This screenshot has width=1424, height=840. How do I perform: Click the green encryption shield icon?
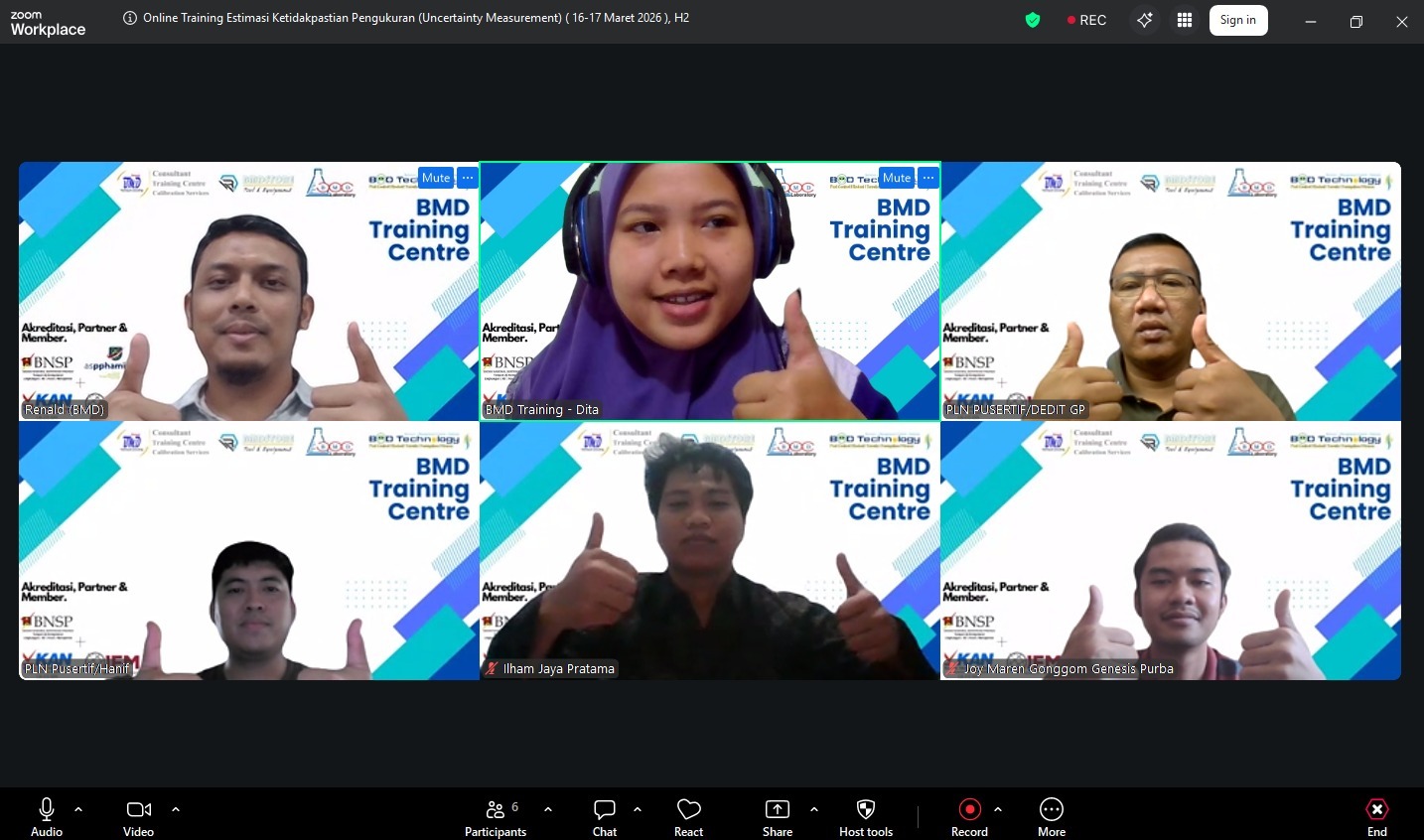1033,20
